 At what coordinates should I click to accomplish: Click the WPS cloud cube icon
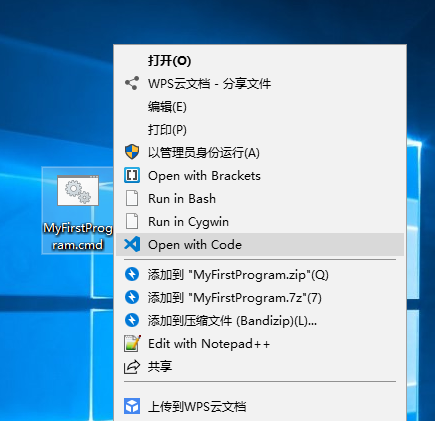pyautogui.click(x=132, y=406)
